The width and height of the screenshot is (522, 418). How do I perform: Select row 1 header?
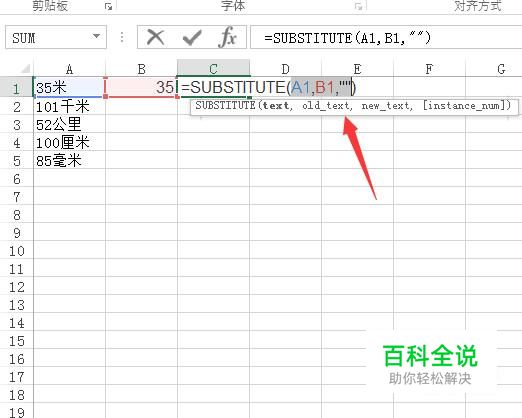coord(16,88)
